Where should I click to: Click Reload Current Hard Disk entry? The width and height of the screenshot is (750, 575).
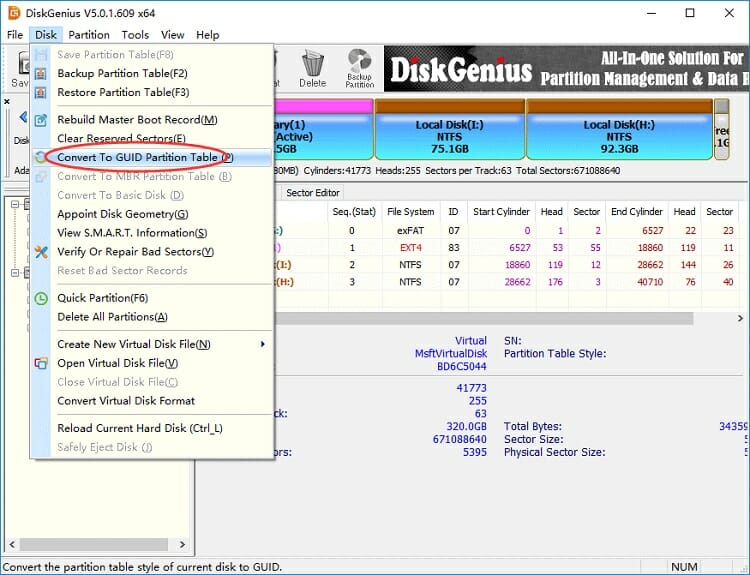tap(139, 428)
